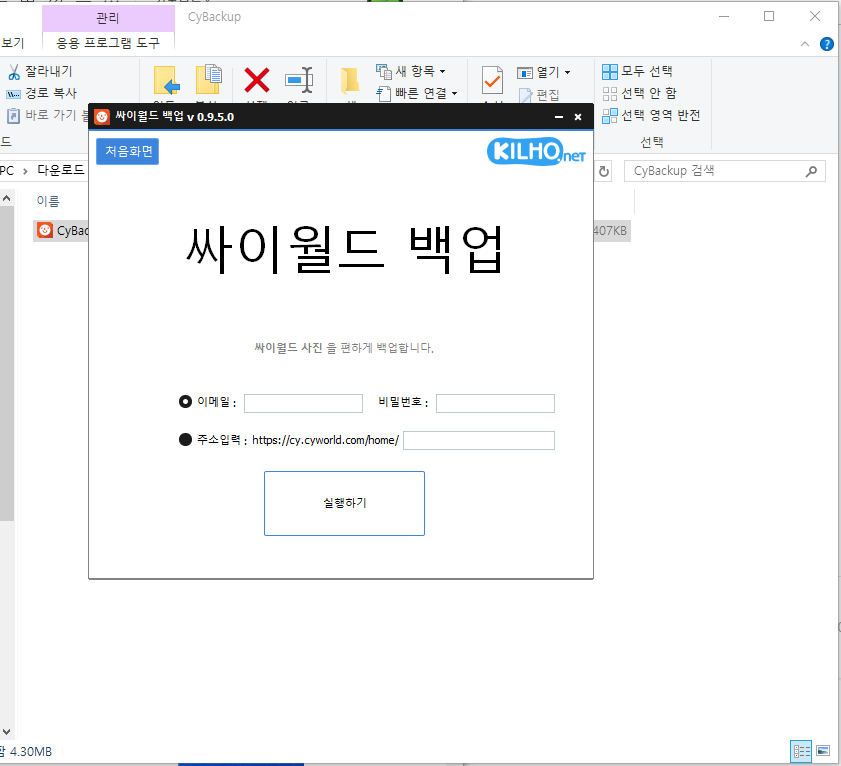Click 선택 영역 반전 in the ribbon
This screenshot has height=766, width=841.
tap(651, 115)
